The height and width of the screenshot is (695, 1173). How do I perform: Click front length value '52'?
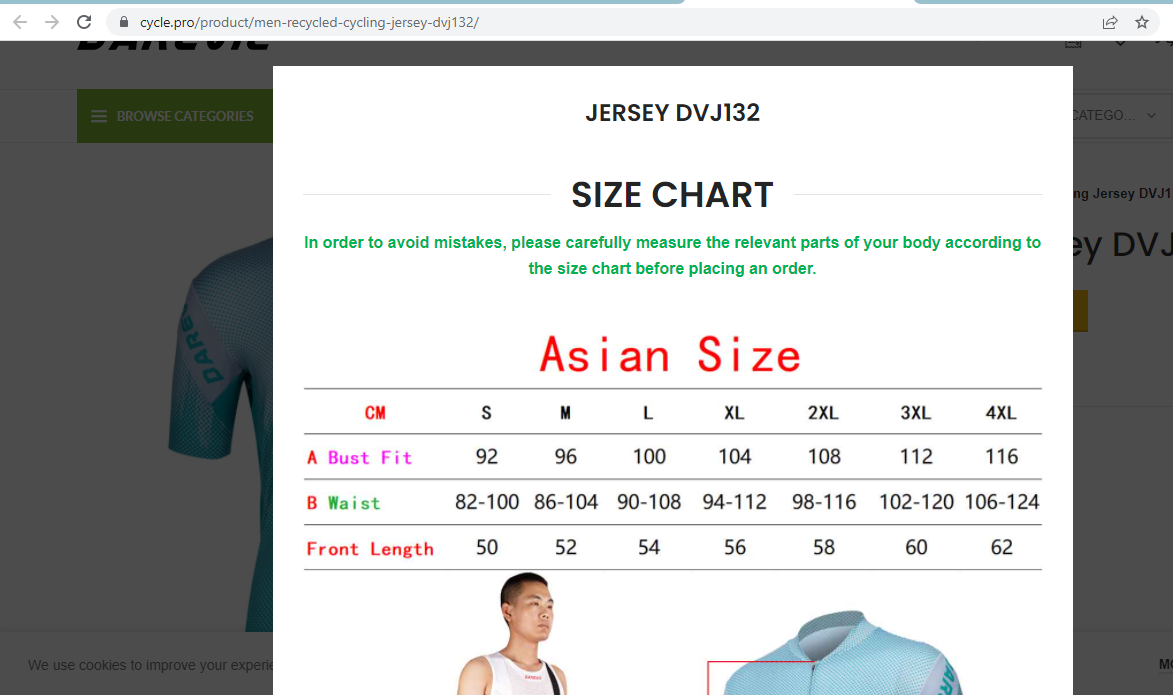pos(566,548)
